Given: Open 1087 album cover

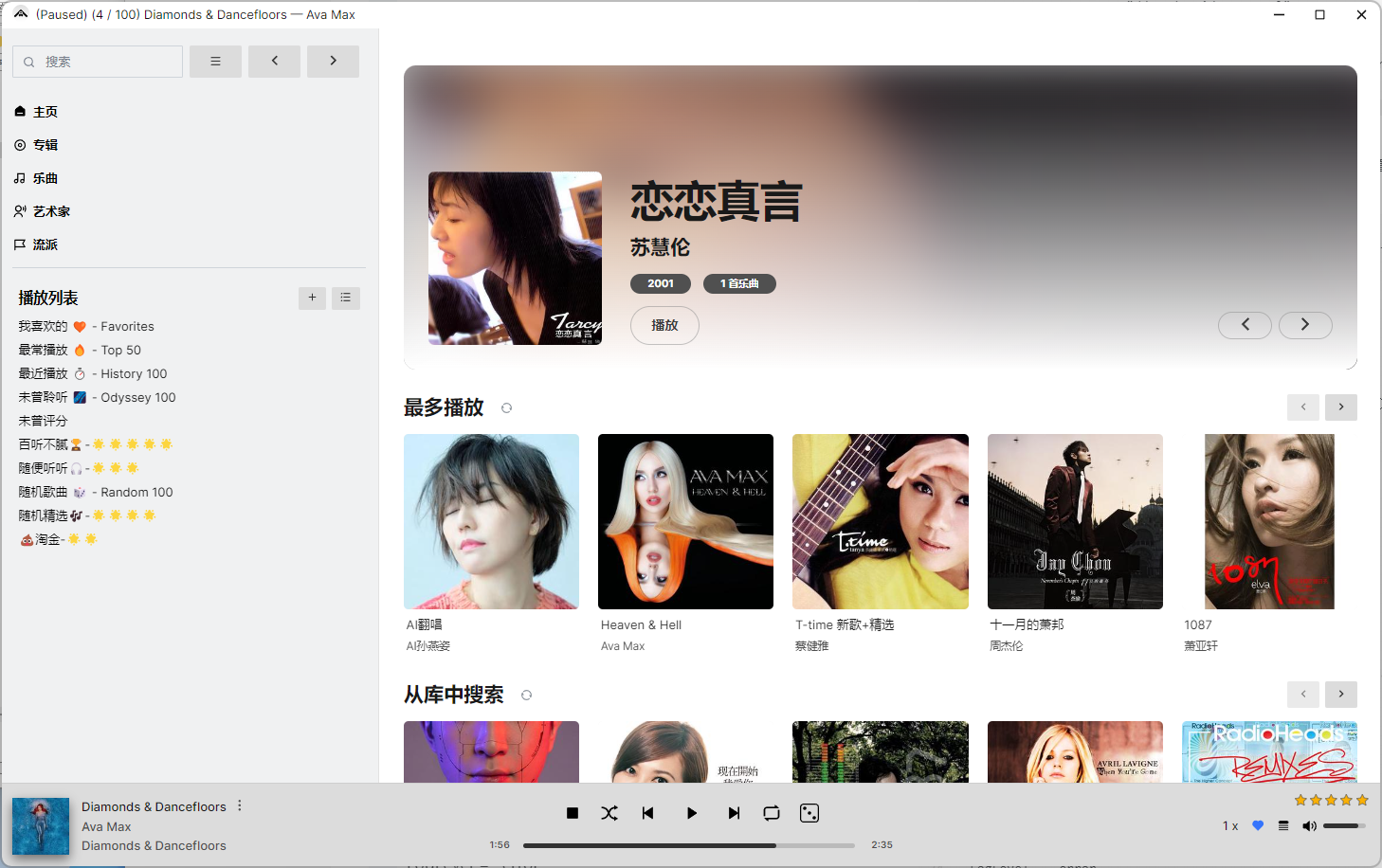Looking at the screenshot, I should coord(1269,521).
